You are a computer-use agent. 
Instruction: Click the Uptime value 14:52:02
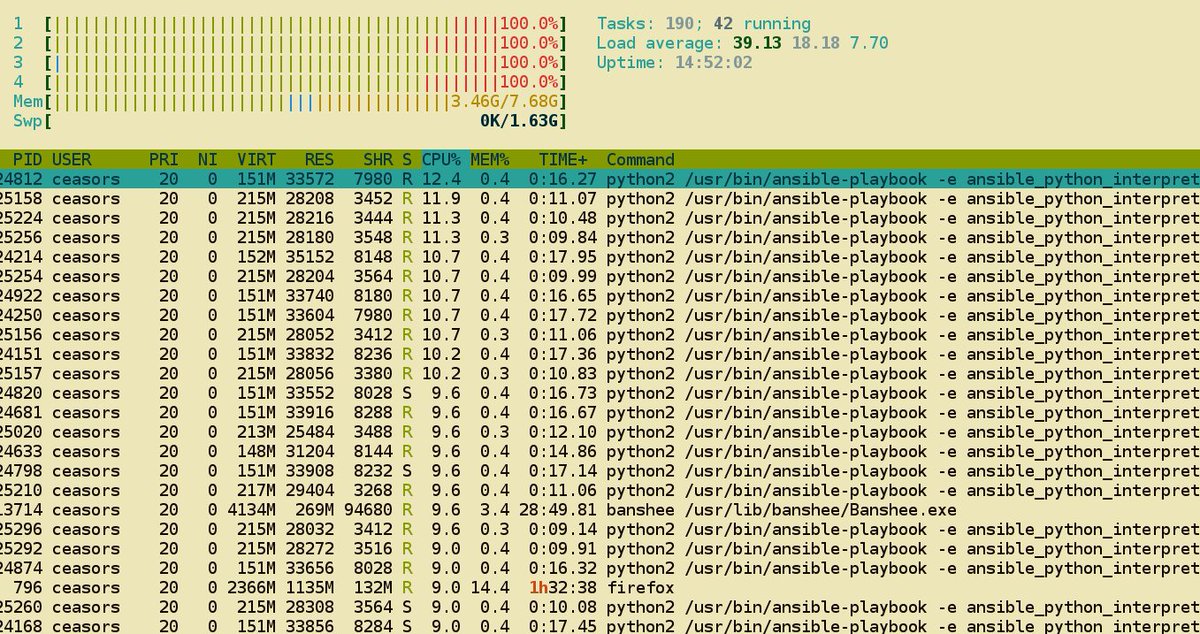714,62
